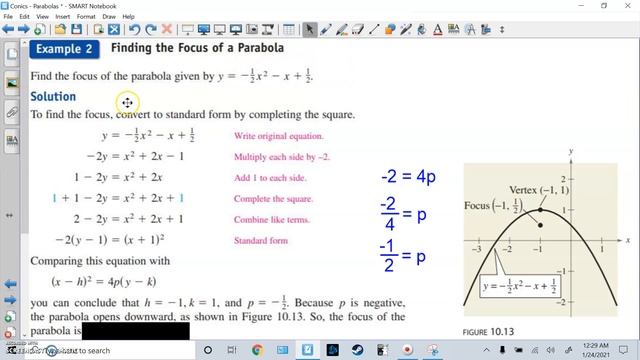Open the Gallery side tab

[x=12, y=83]
